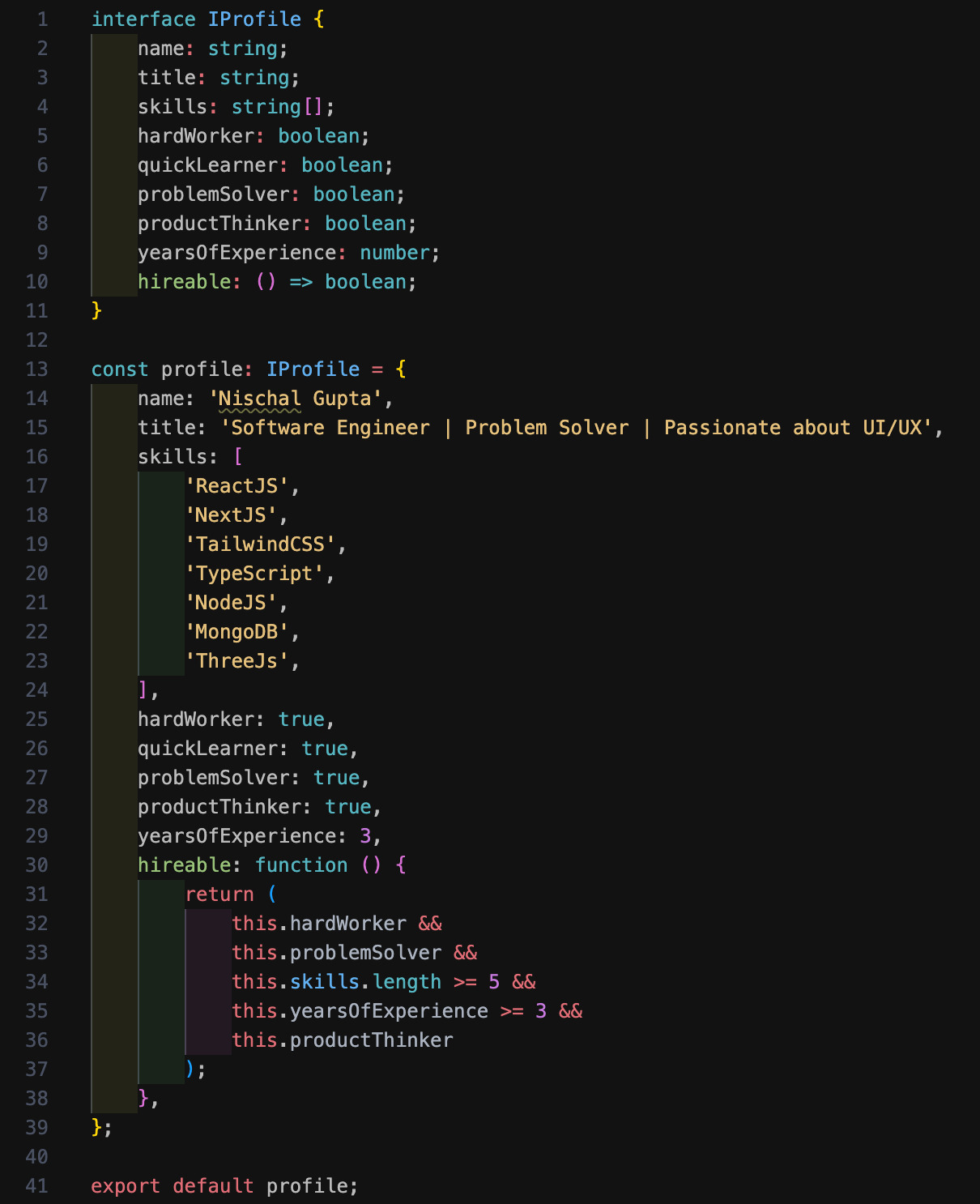Click the 'number' type on line 9
Image resolution: width=980 pixels, height=1204 pixels.
394,253
